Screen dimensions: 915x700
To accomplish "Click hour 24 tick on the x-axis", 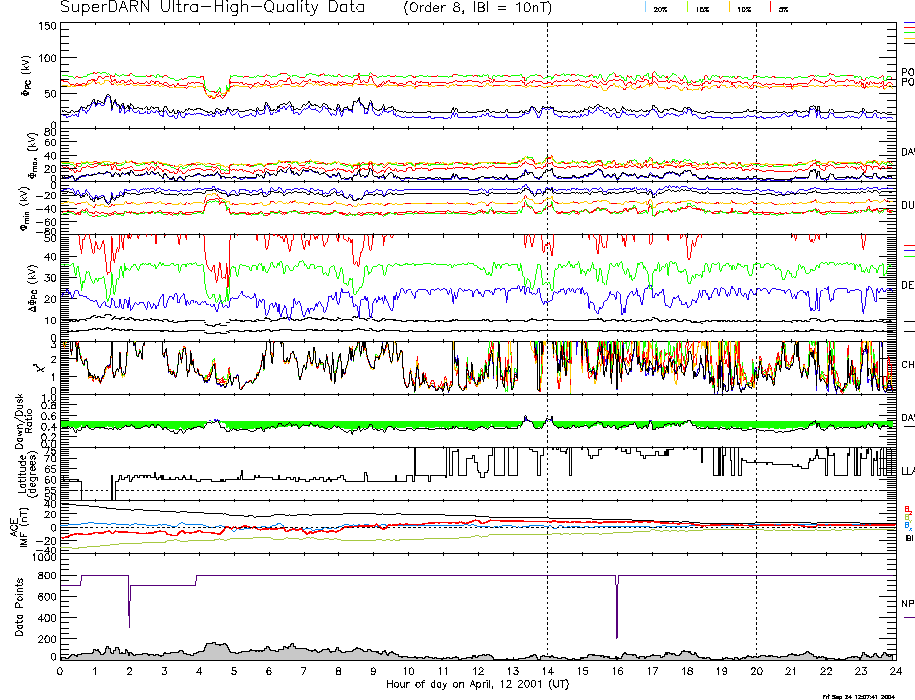I will (895, 672).
